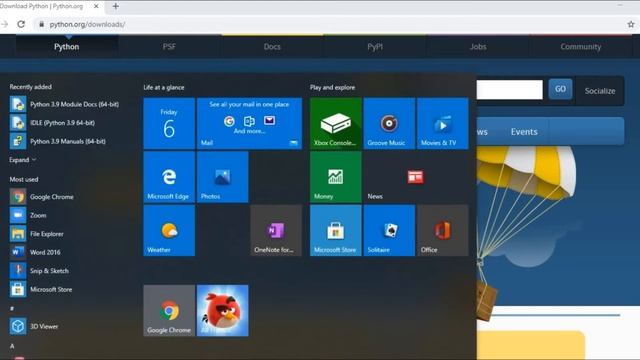
Task: Bookmark this page with star icon
Action: 631,24
